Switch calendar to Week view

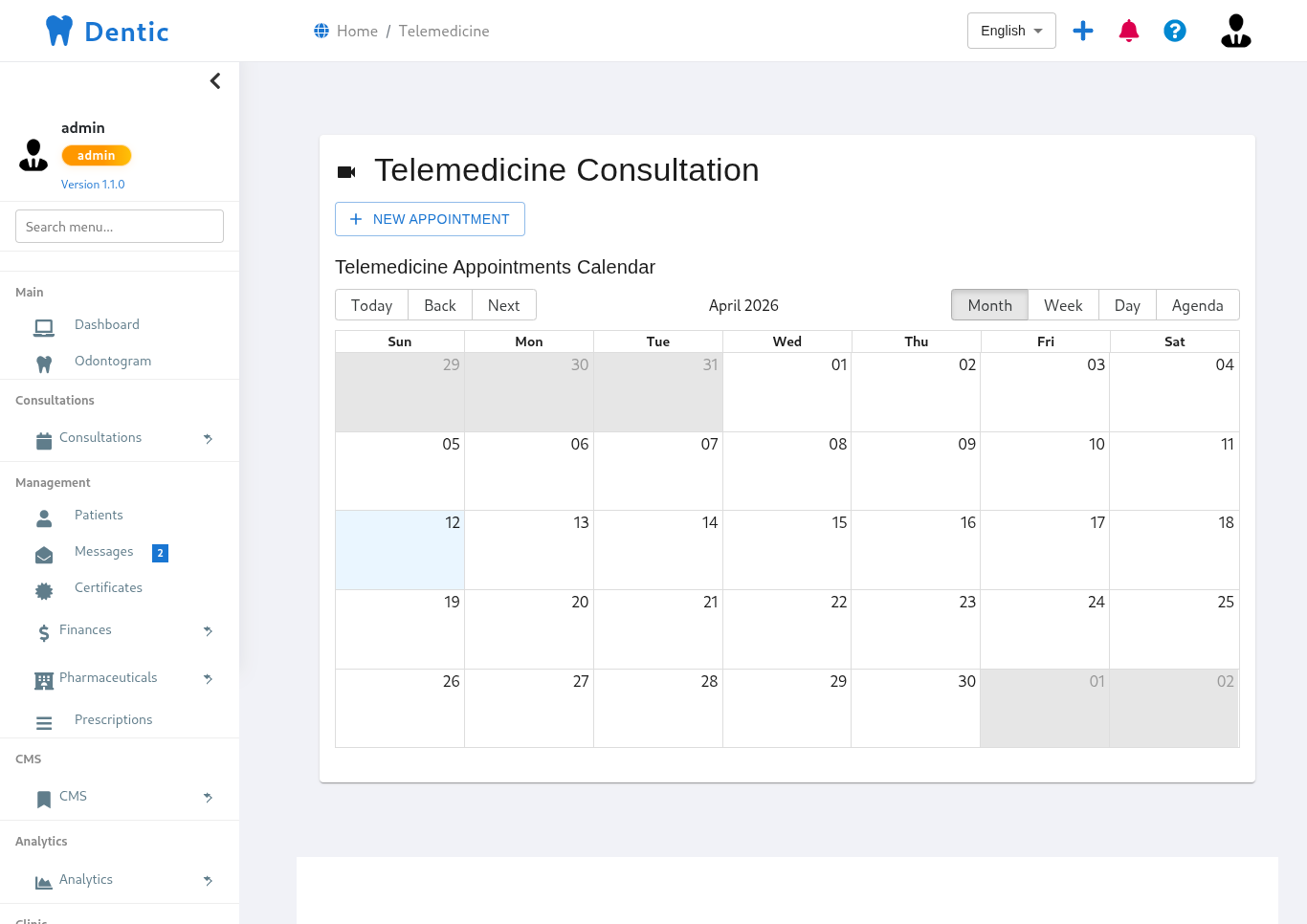point(1062,305)
